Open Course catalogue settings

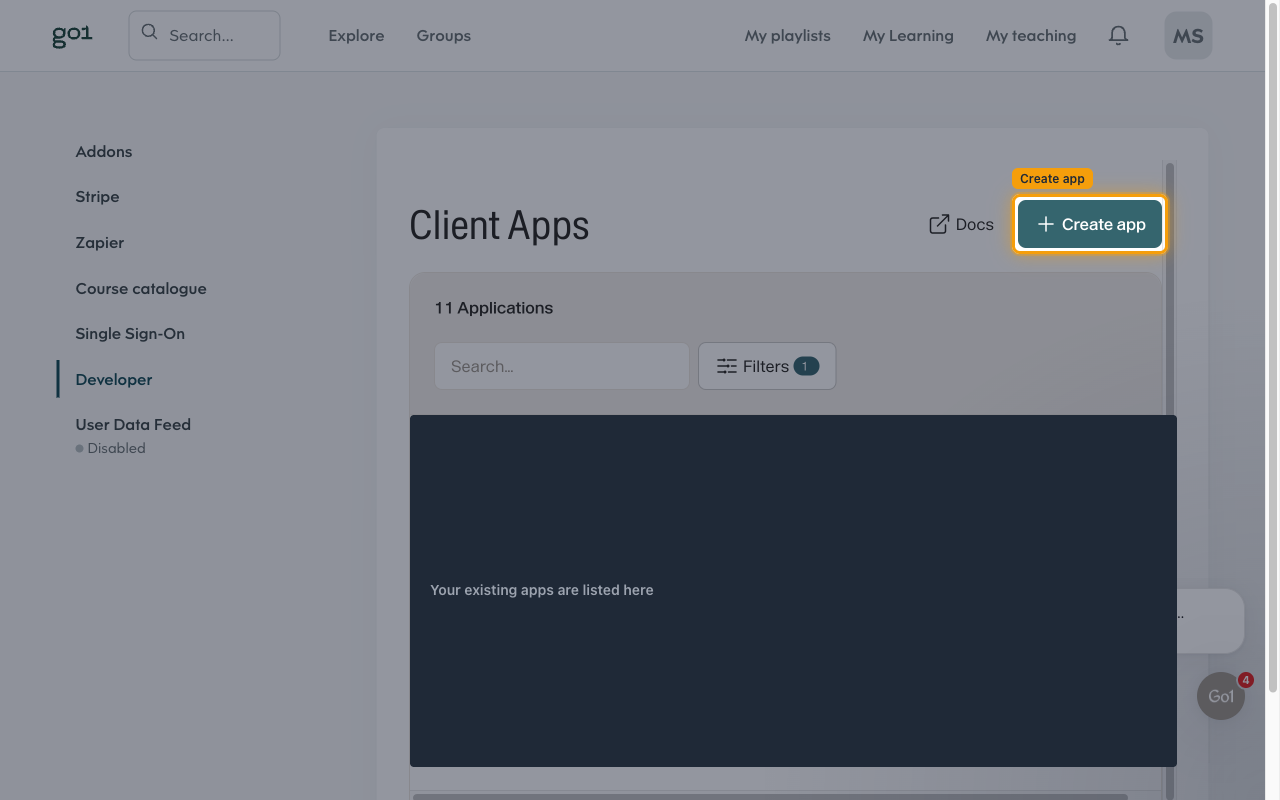pos(141,289)
